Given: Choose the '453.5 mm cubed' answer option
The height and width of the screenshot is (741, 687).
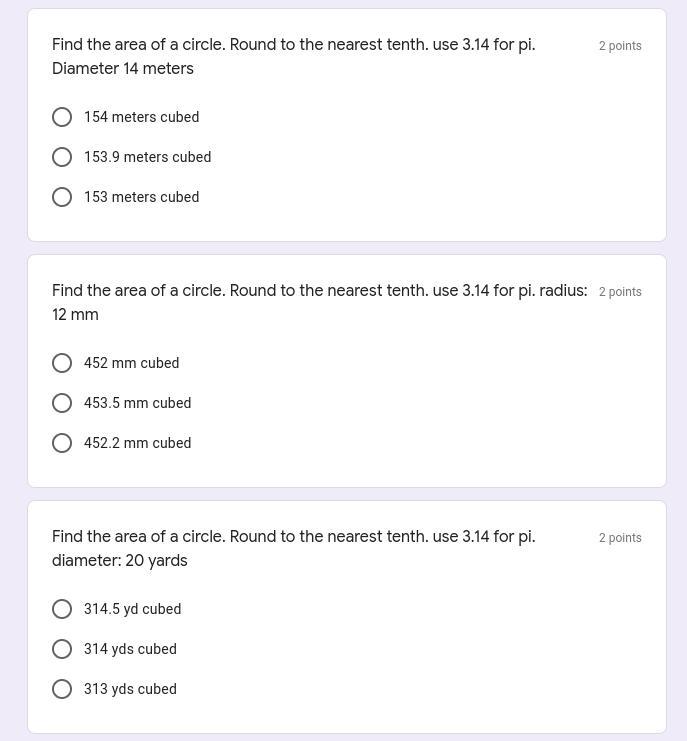Looking at the screenshot, I should point(62,403).
